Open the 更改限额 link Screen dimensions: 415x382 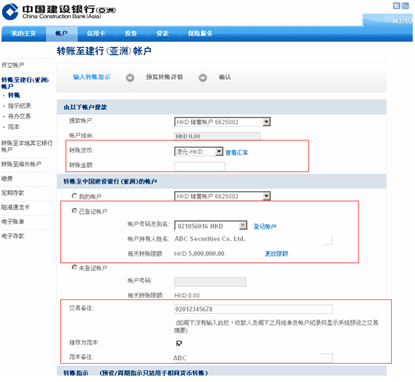276,254
